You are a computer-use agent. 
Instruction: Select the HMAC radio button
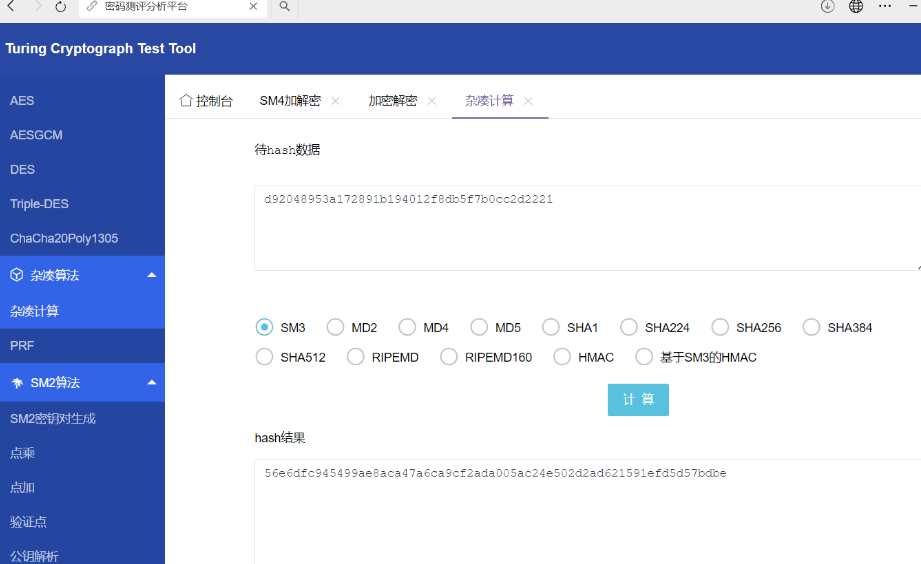562,357
